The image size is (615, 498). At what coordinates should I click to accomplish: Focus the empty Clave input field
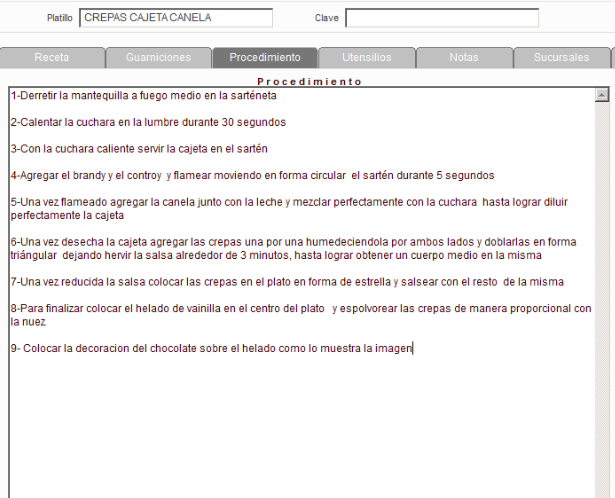(x=441, y=18)
